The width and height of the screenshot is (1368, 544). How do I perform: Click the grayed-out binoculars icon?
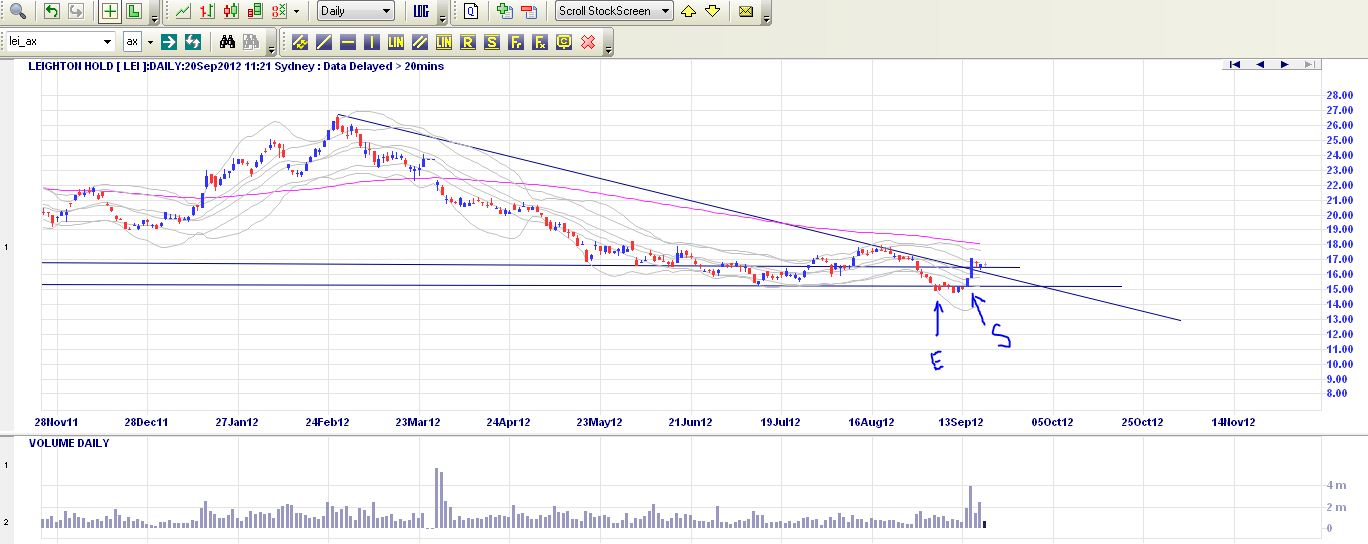point(251,41)
